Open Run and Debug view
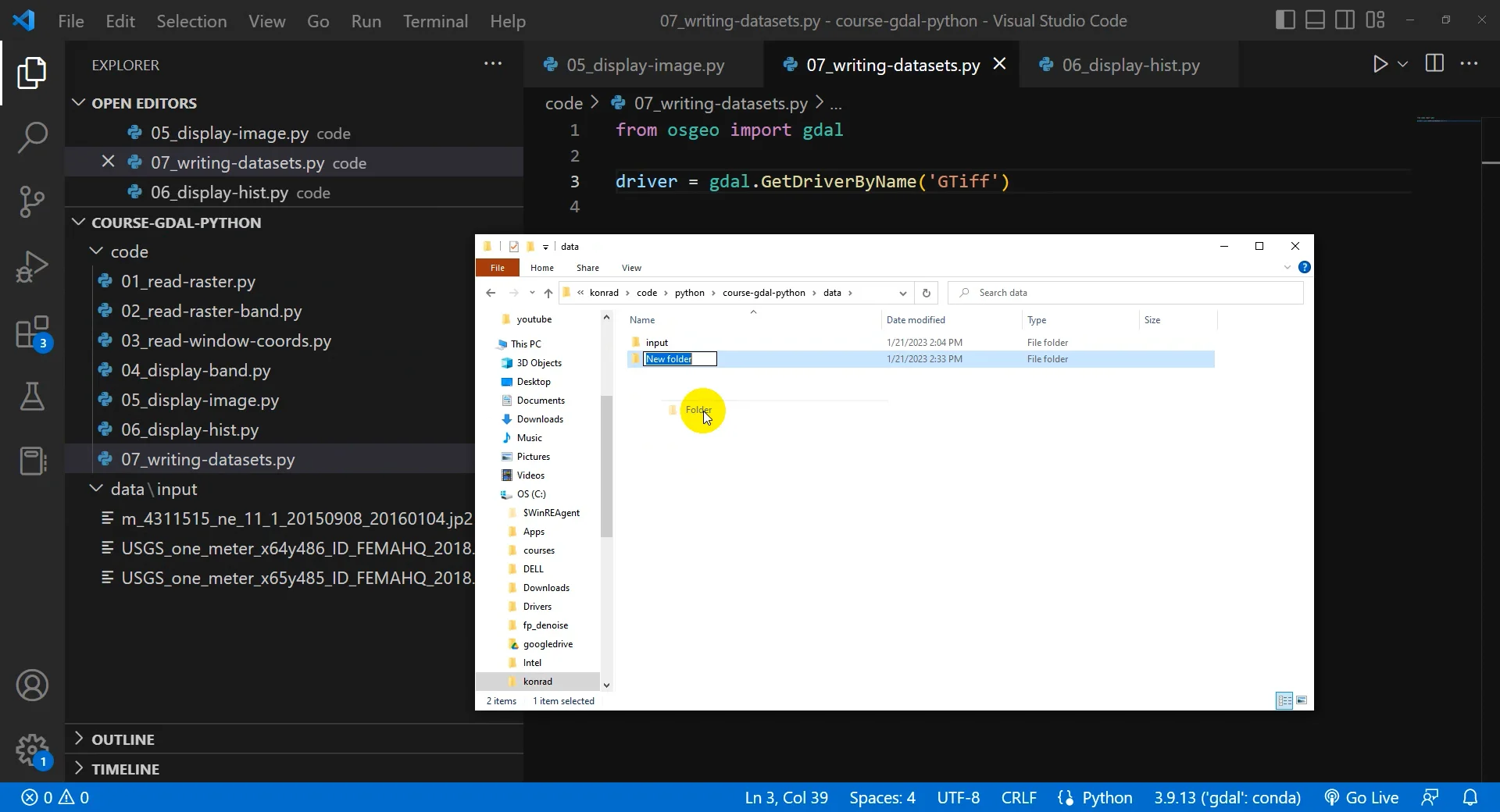Screen dimensions: 1500x812 pos(32,266)
